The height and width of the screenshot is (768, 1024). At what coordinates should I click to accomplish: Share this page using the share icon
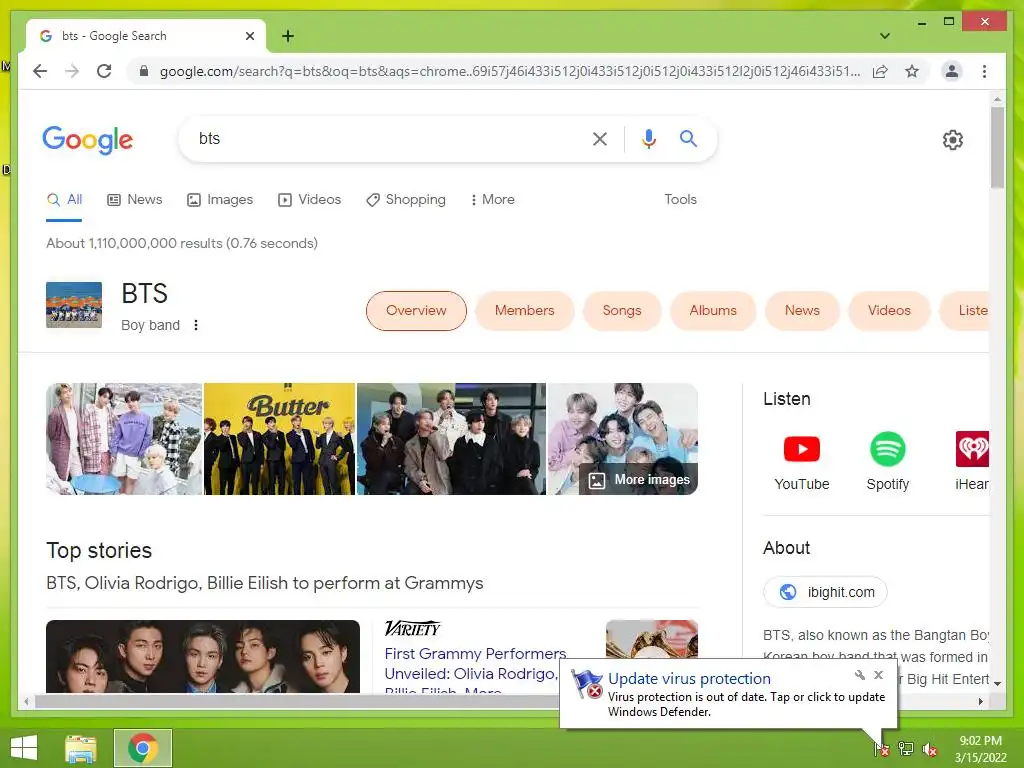tap(880, 71)
